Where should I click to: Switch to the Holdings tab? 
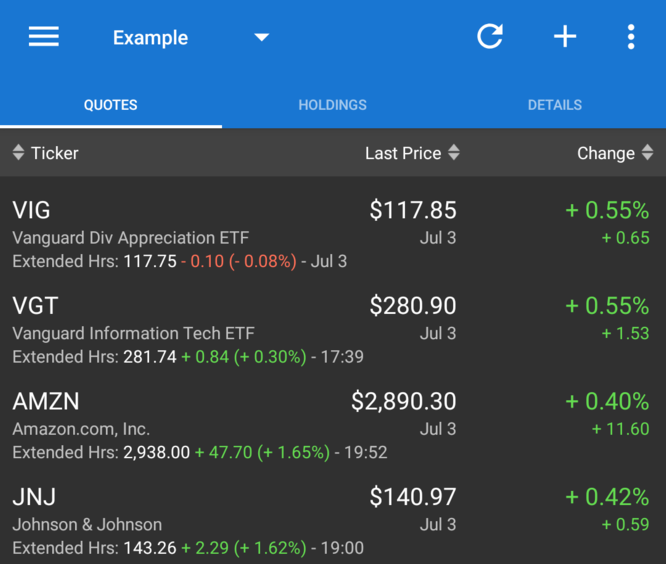[332, 105]
